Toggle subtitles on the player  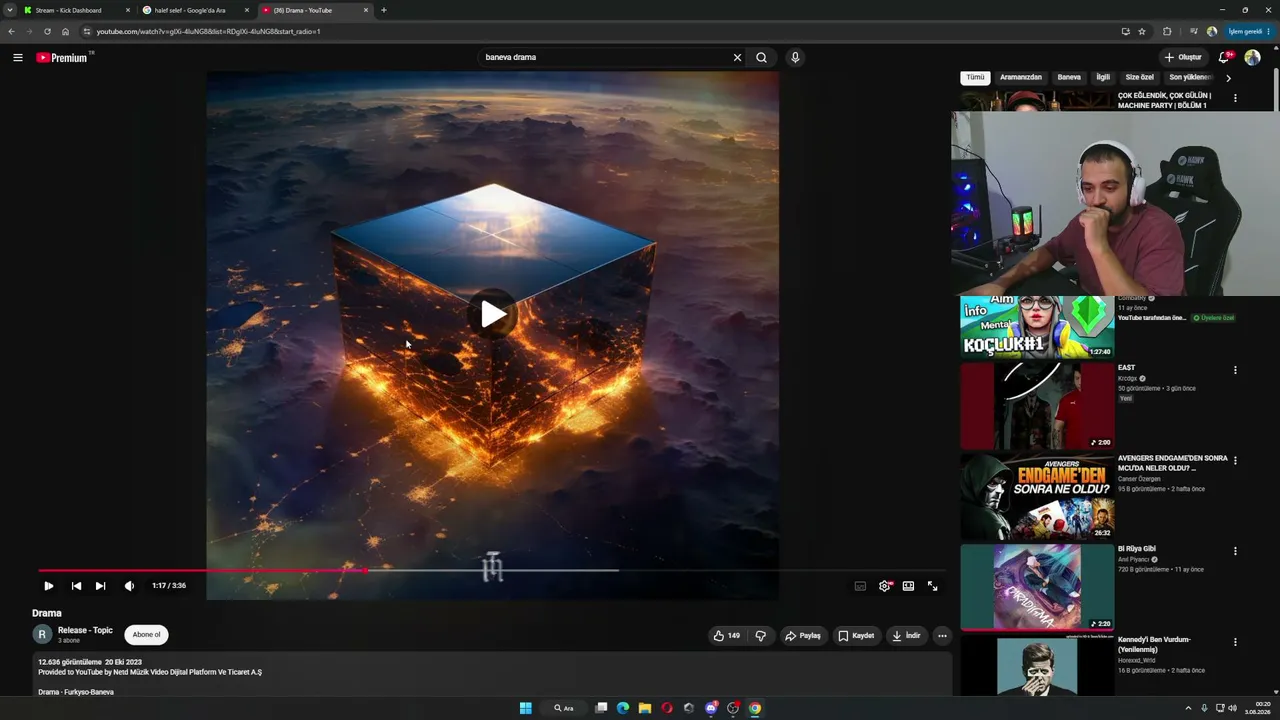click(x=860, y=586)
